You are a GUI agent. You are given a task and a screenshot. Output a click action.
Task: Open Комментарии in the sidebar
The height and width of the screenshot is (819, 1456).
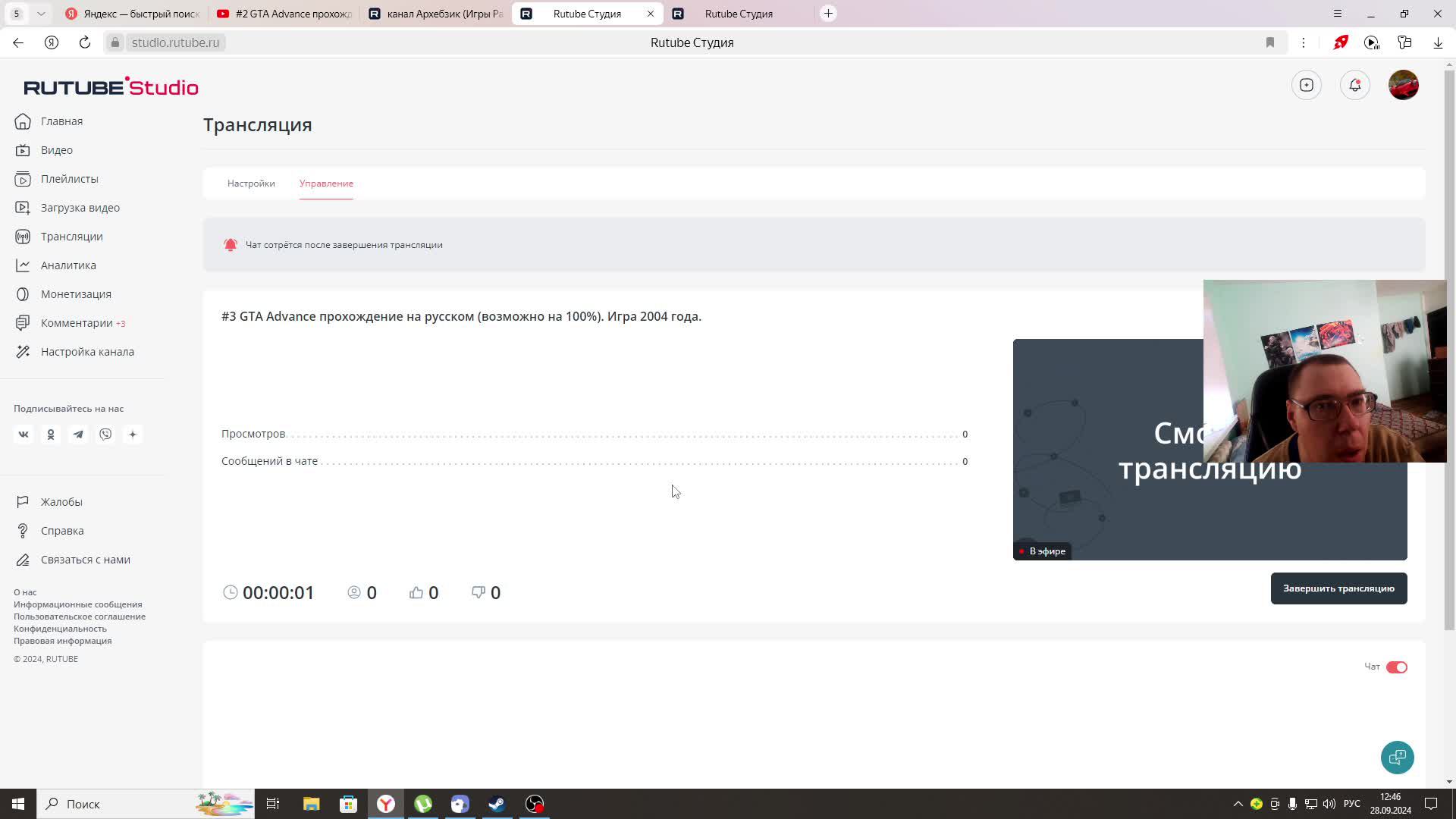(77, 323)
